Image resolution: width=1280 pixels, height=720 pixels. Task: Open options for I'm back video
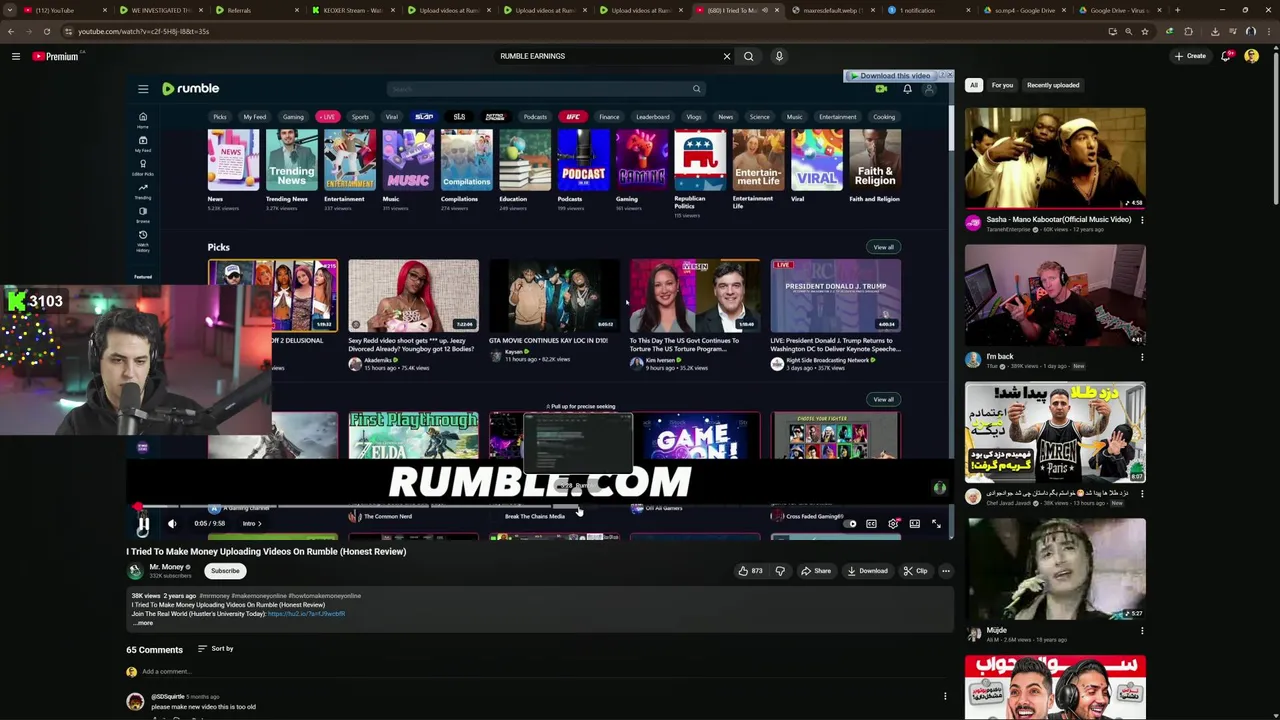(x=1142, y=357)
